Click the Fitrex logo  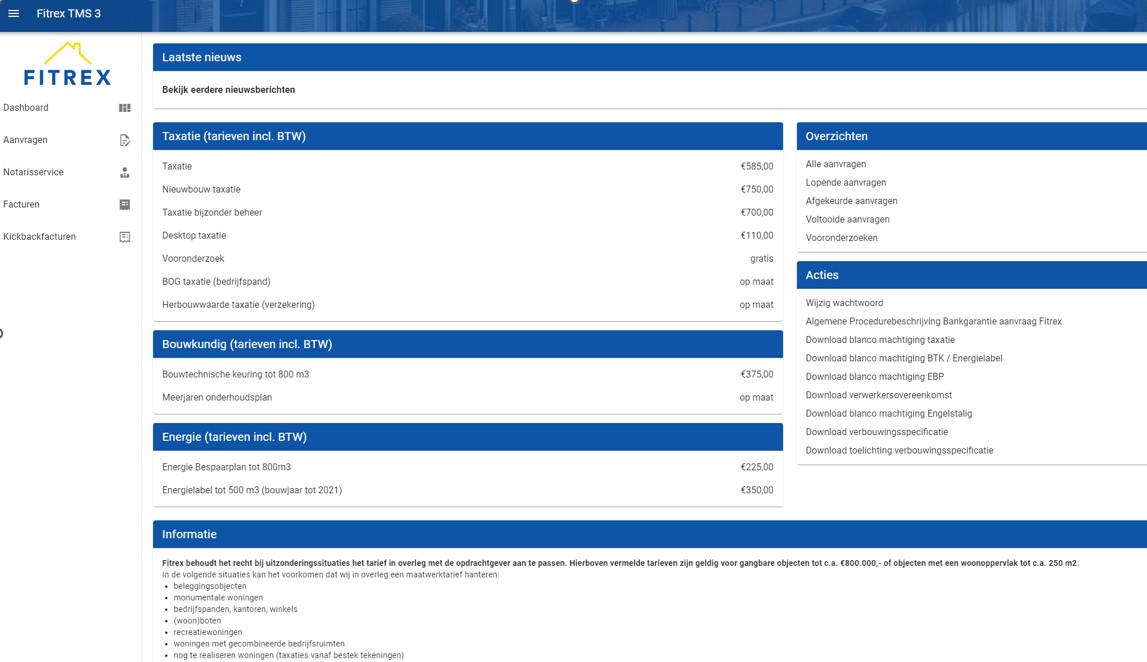point(68,64)
